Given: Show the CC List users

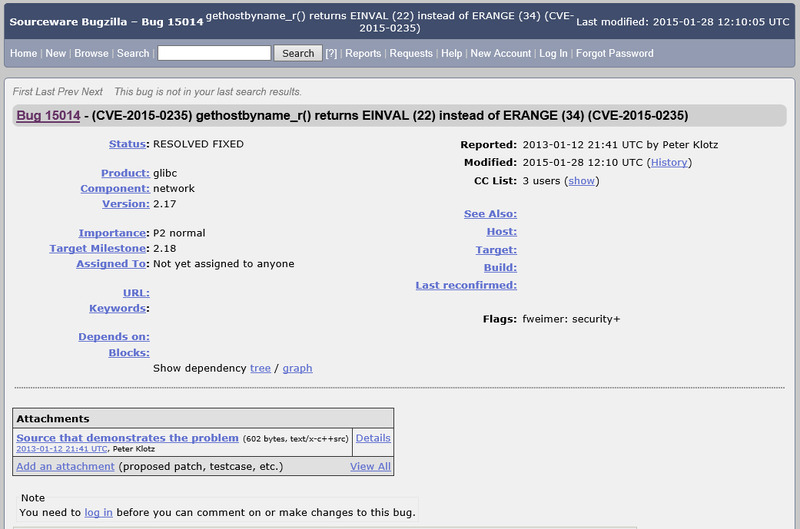Looking at the screenshot, I should [x=581, y=181].
